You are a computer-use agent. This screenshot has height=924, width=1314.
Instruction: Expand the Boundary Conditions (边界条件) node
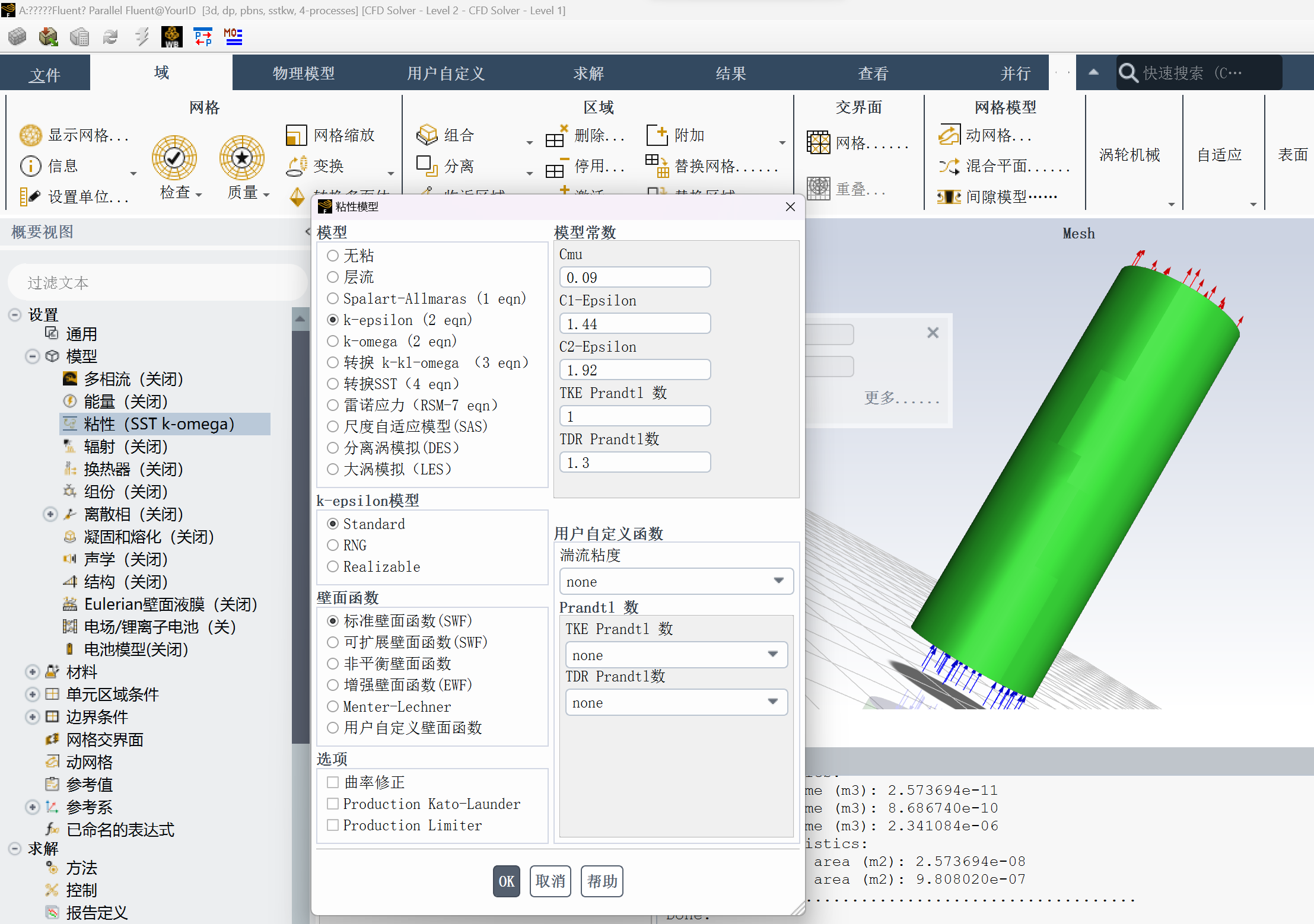tap(33, 717)
